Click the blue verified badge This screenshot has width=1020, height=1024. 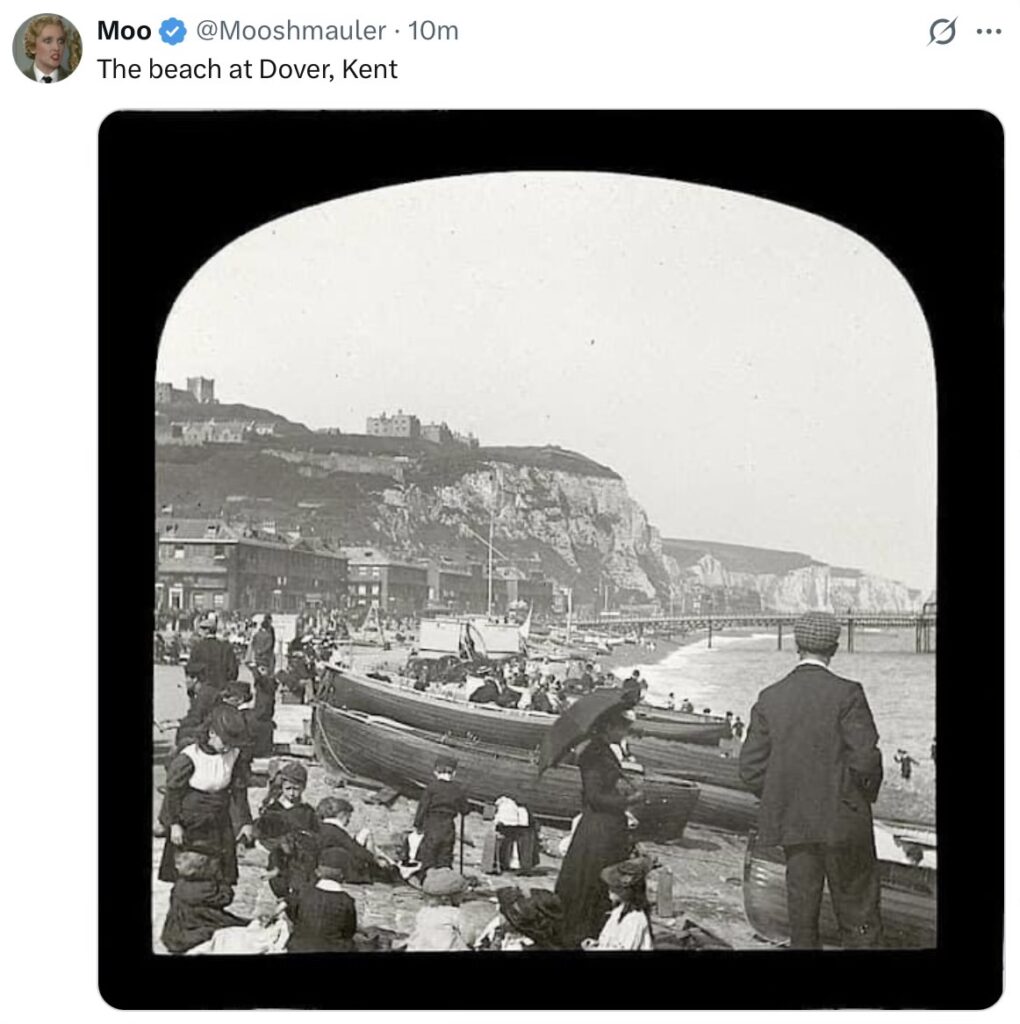[x=173, y=32]
